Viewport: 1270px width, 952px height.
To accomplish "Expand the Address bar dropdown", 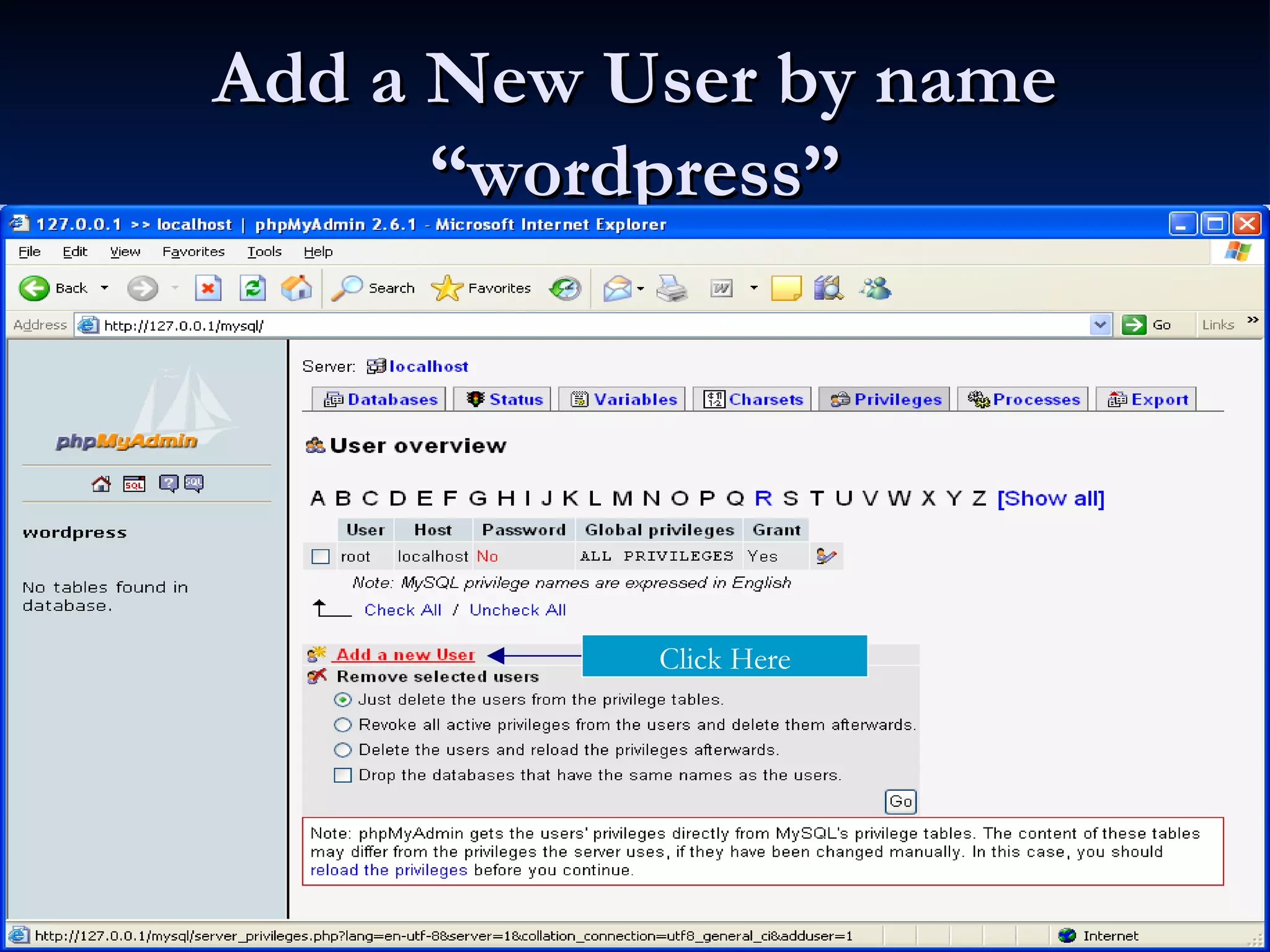I will (1100, 325).
